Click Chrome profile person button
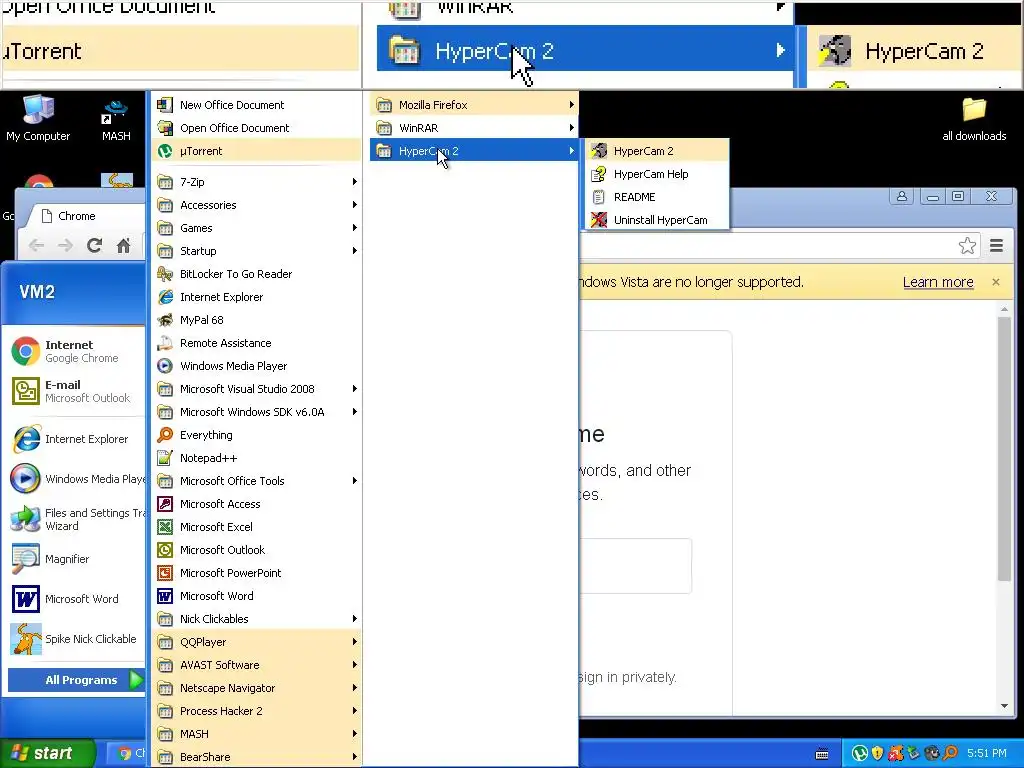 (902, 196)
